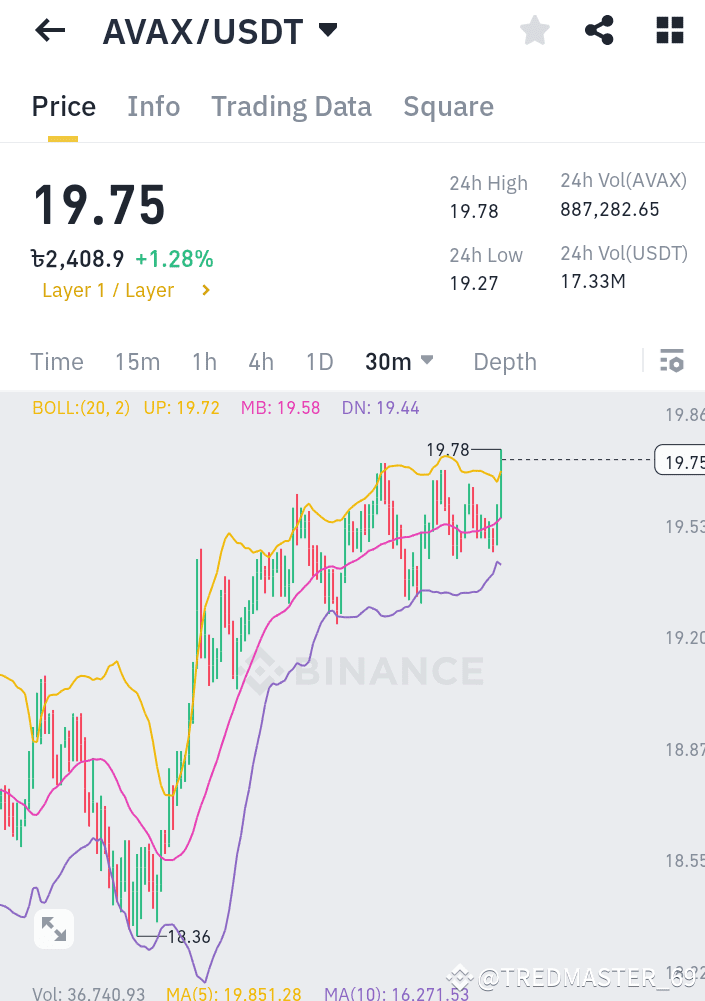Open the share options icon

coord(599,30)
